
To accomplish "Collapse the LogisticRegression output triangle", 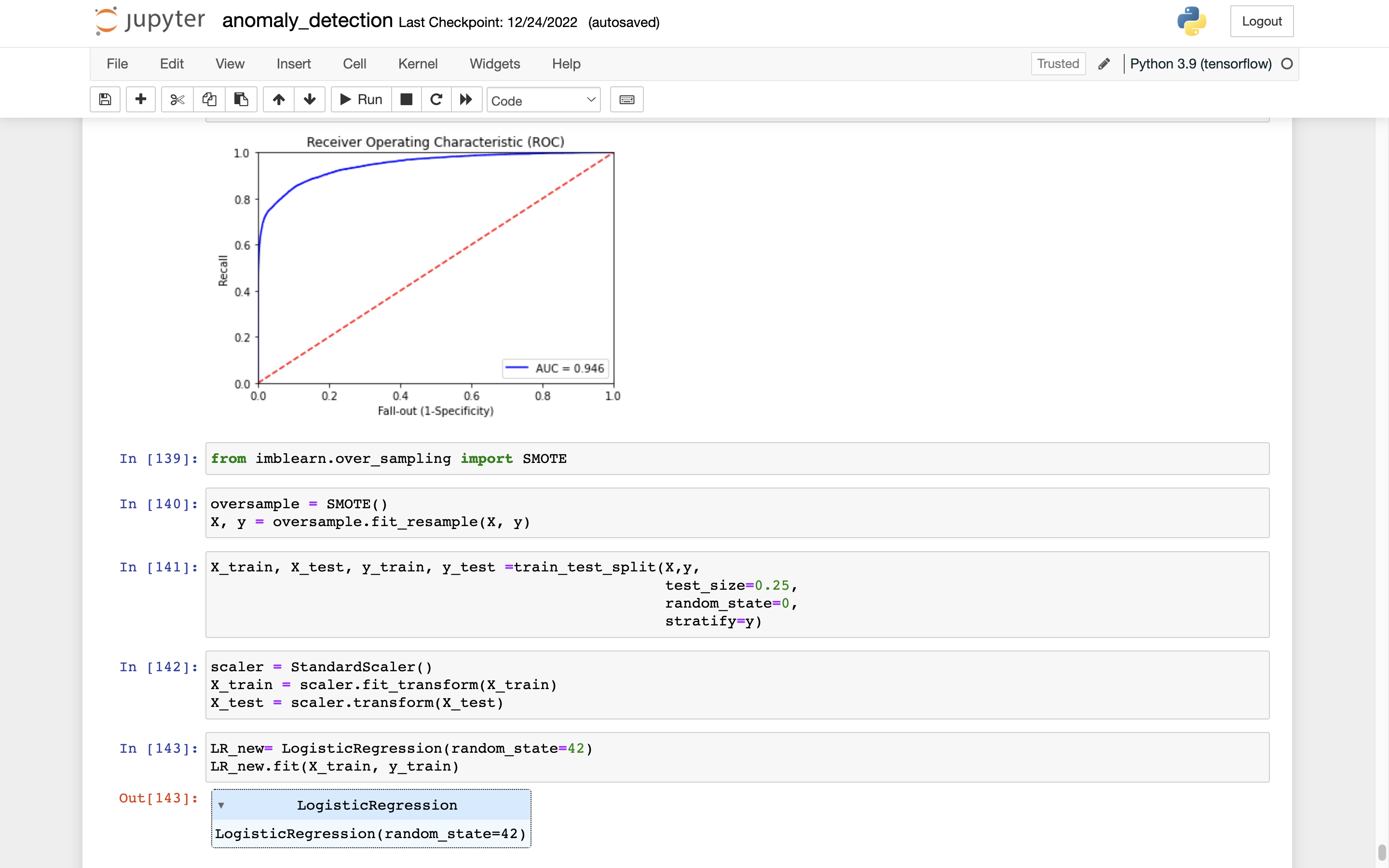I will (221, 805).
